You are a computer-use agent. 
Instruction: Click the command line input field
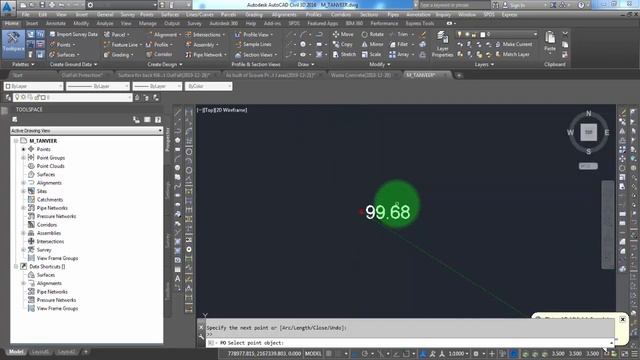[410, 343]
